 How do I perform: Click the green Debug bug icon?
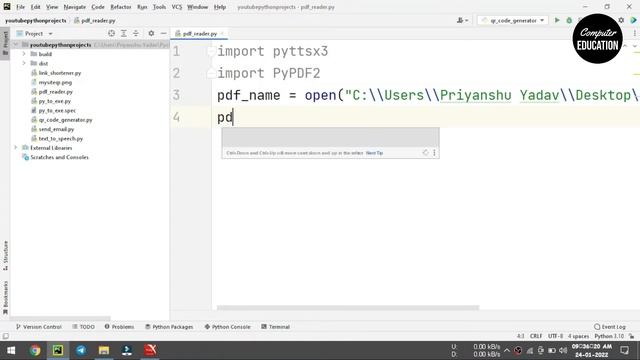(569, 20)
